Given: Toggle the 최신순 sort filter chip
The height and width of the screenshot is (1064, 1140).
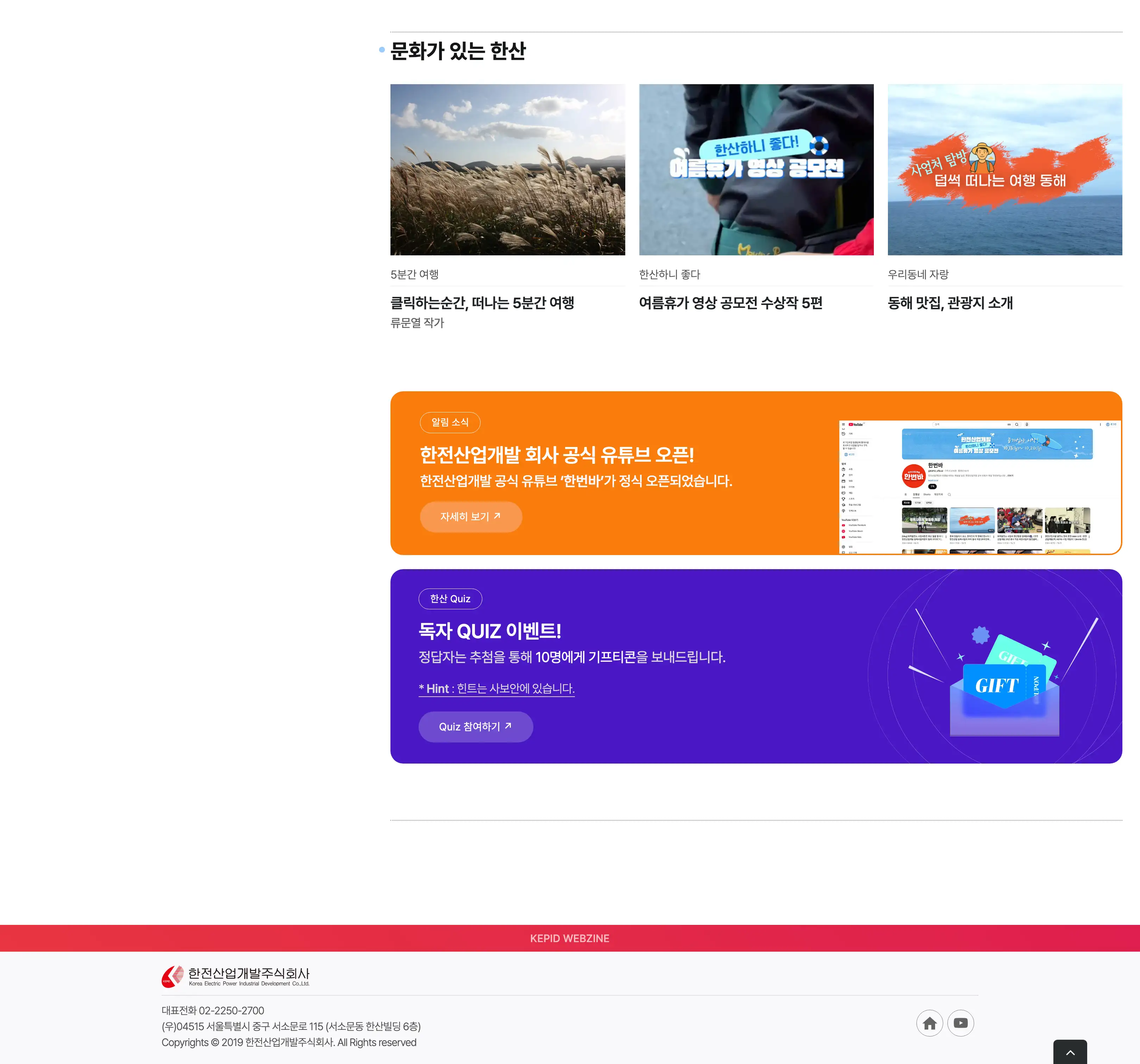Looking at the screenshot, I should [907, 503].
